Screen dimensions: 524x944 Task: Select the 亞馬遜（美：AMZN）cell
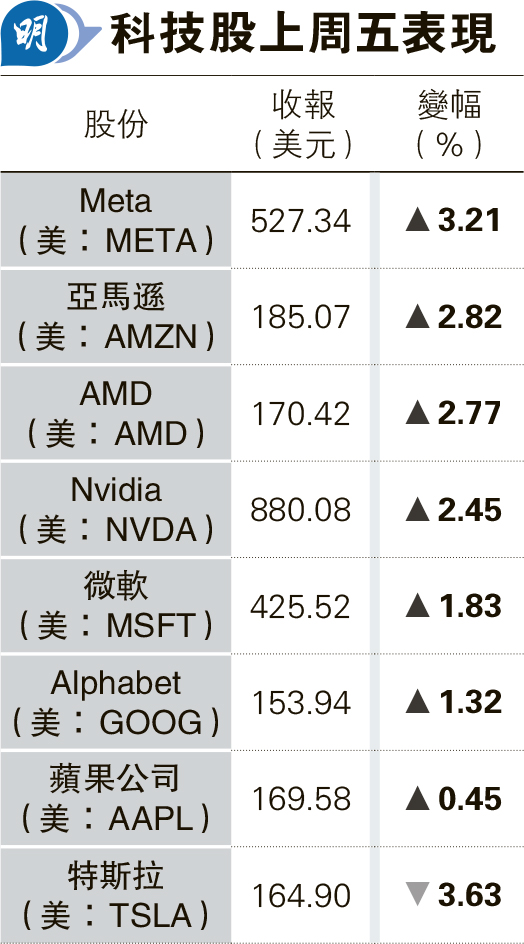point(116,317)
